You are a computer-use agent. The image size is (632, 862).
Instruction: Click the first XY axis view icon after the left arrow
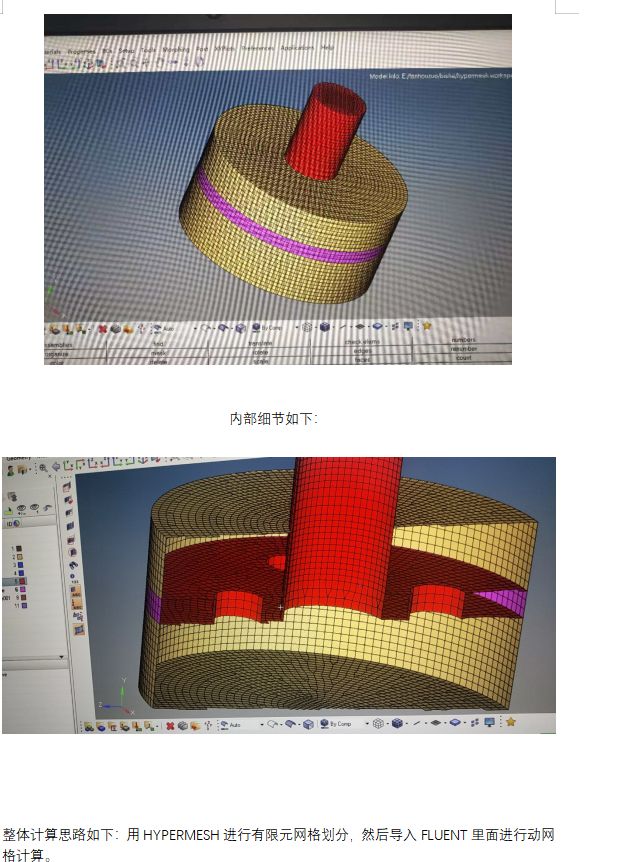(x=68, y=465)
